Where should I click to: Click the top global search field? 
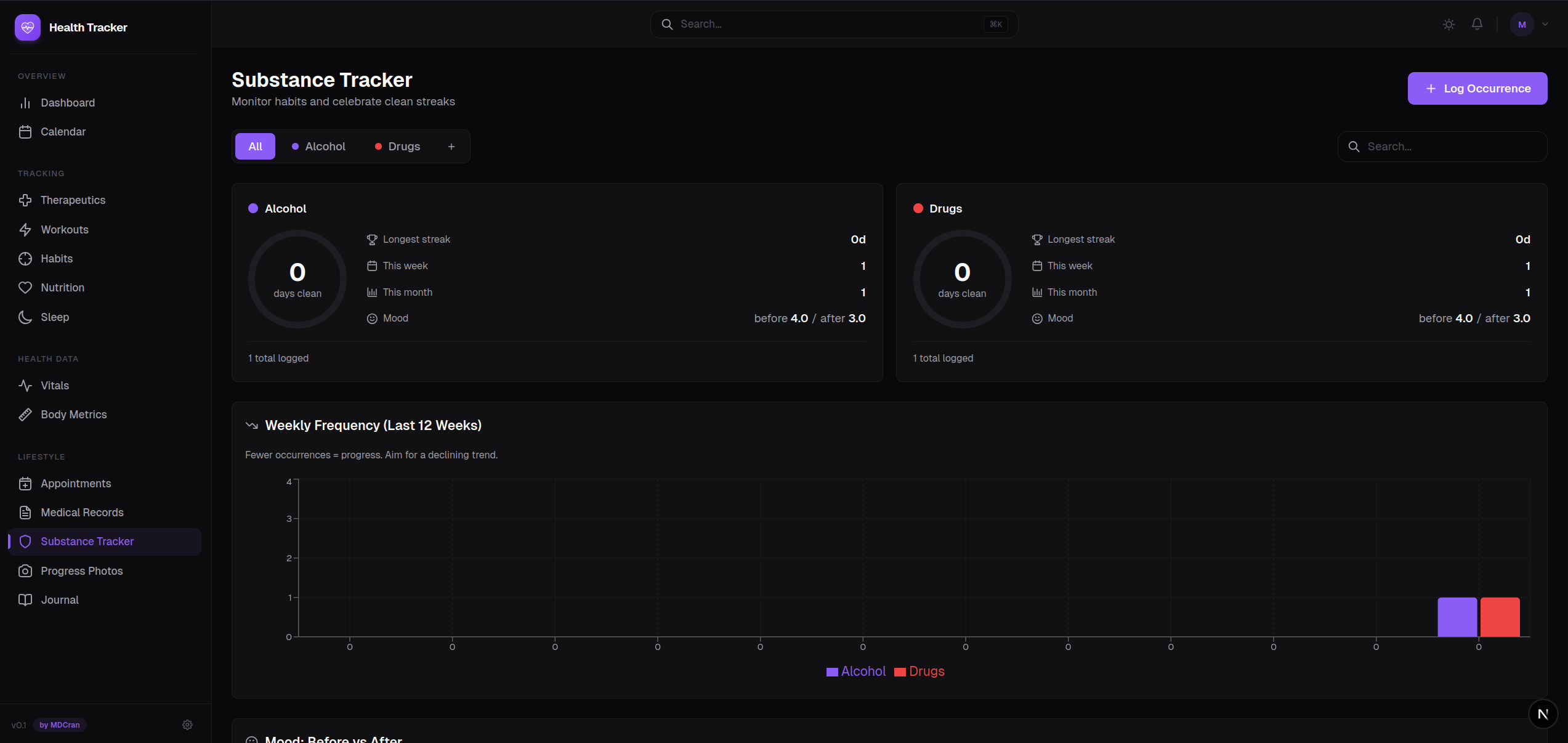click(834, 24)
